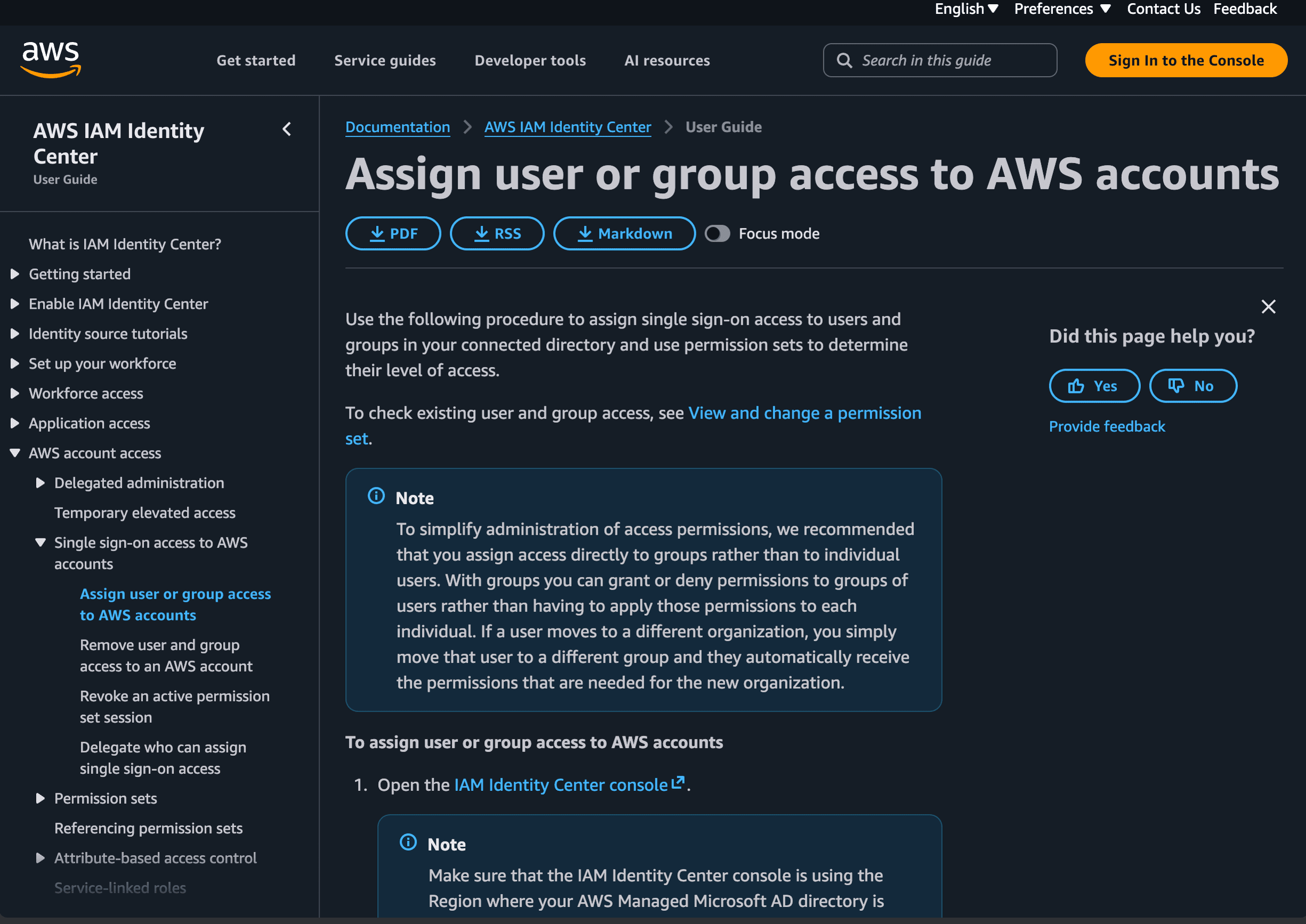Click Contact Us in top bar
The width and height of the screenshot is (1306, 924).
tap(1163, 9)
